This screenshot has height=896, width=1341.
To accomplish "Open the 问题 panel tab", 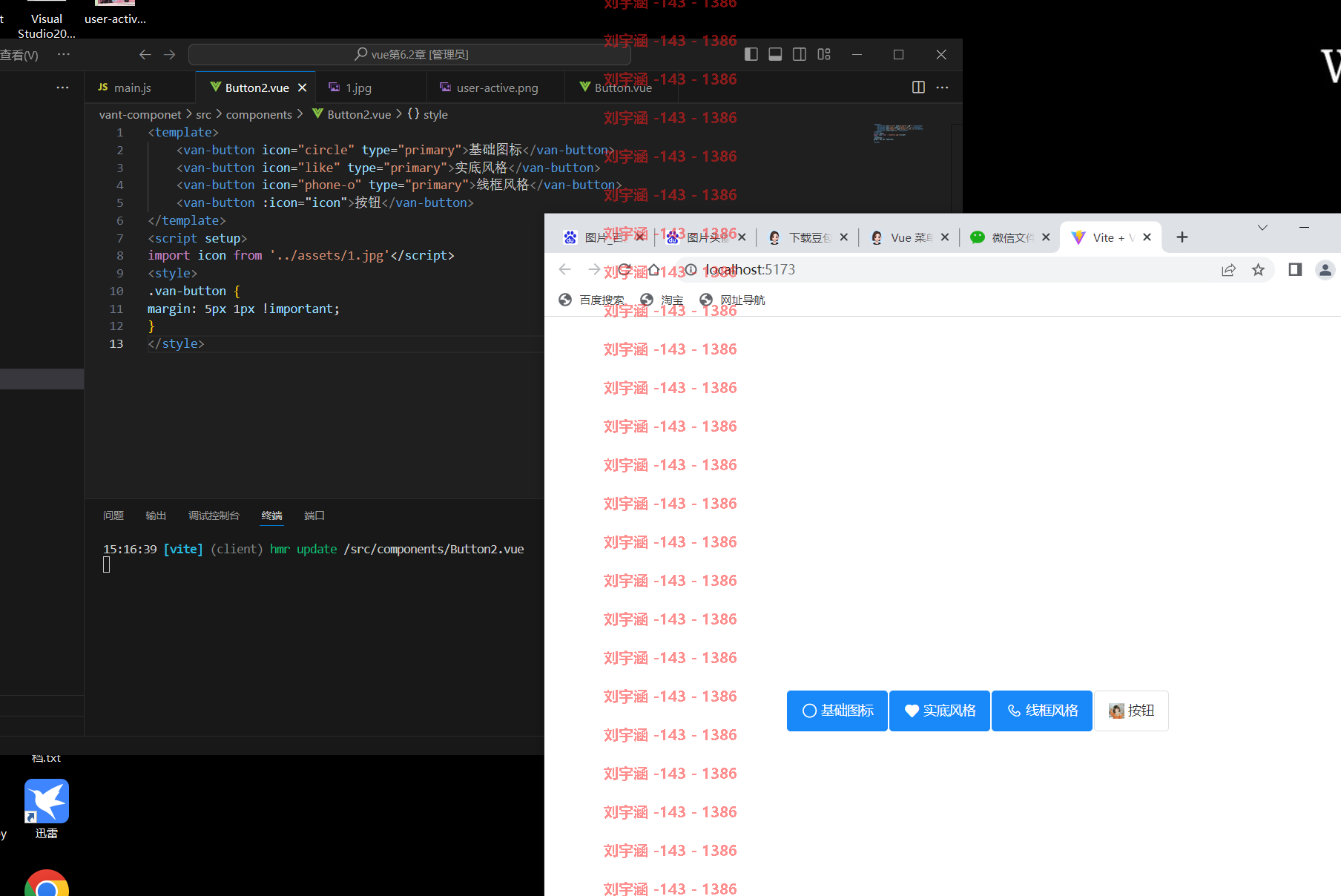I will click(113, 515).
